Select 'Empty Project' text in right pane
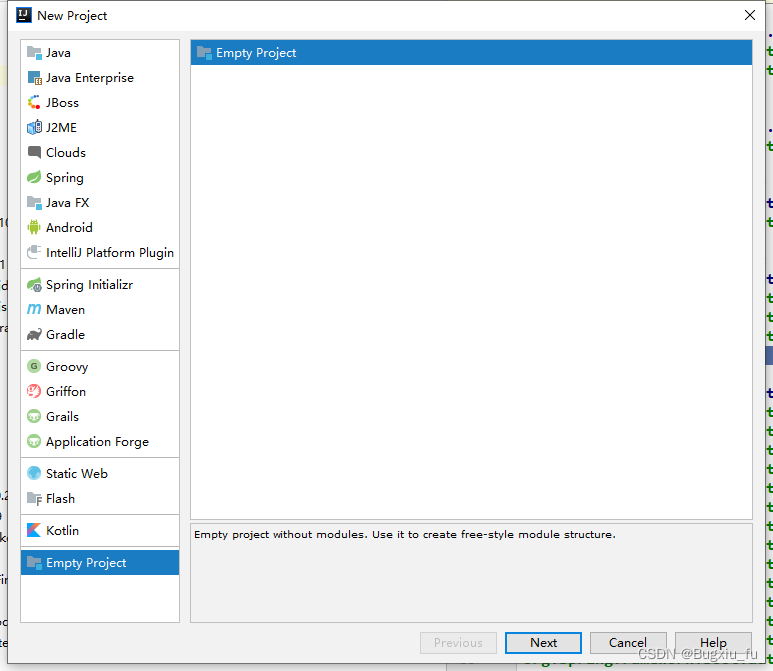The width and height of the screenshot is (773, 671). [256, 53]
